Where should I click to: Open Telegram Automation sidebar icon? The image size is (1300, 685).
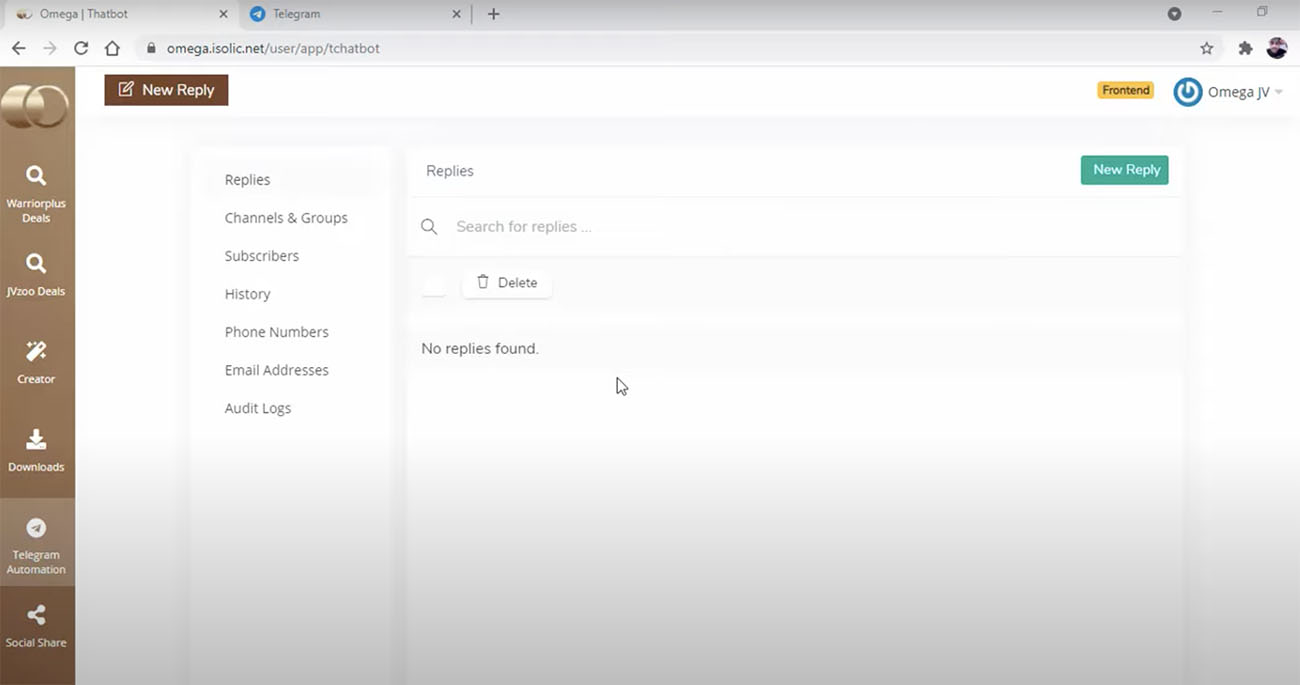pyautogui.click(x=36, y=528)
